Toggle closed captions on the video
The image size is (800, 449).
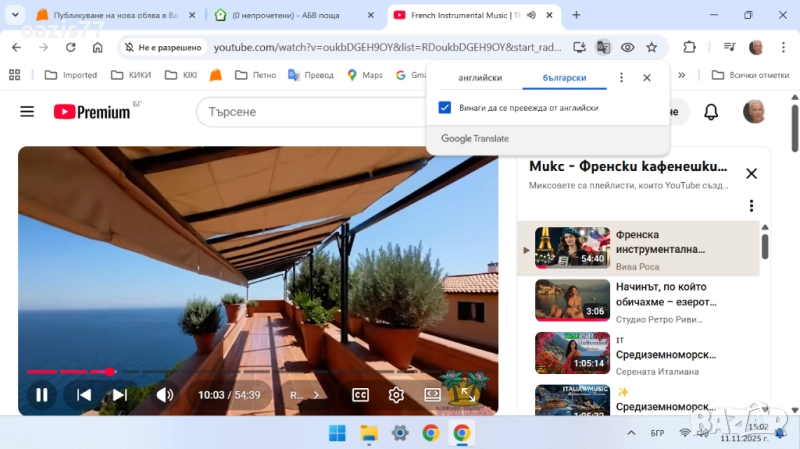[x=361, y=395]
